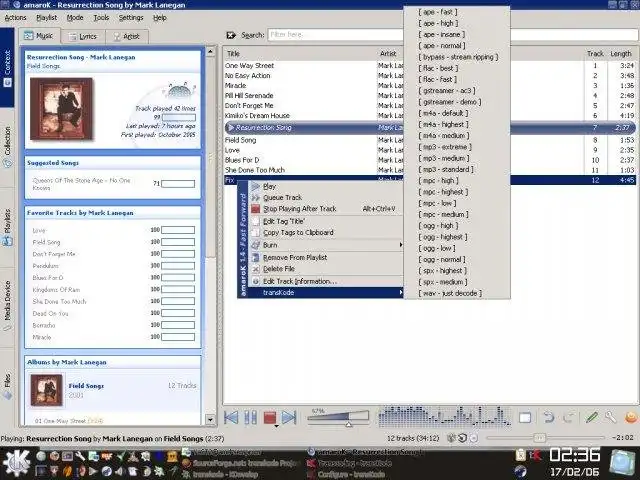Image resolution: width=640 pixels, height=480 pixels.
Task: Sort playlist by the Title column header
Action: point(300,53)
